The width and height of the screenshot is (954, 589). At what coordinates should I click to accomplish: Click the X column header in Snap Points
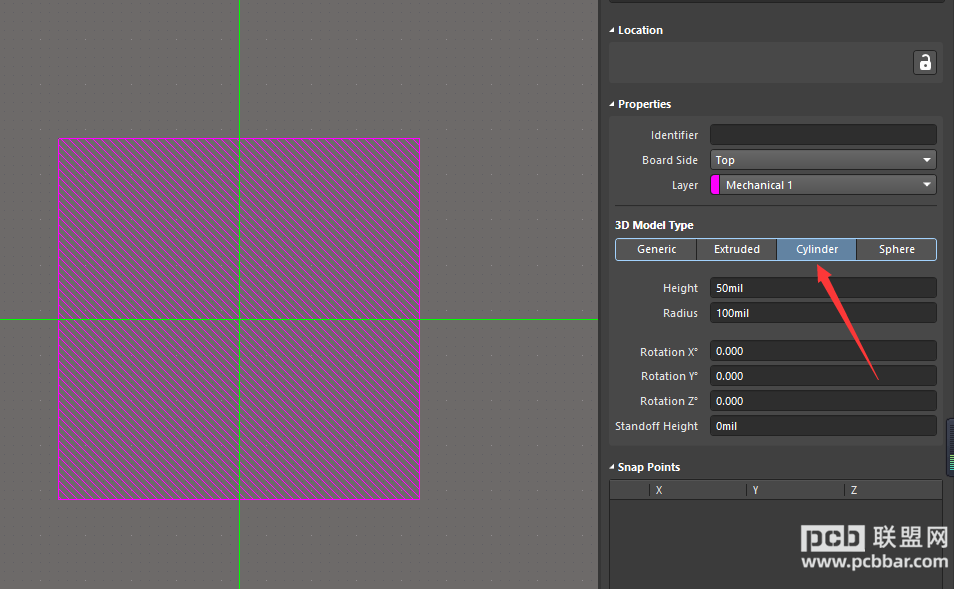pyautogui.click(x=697, y=490)
